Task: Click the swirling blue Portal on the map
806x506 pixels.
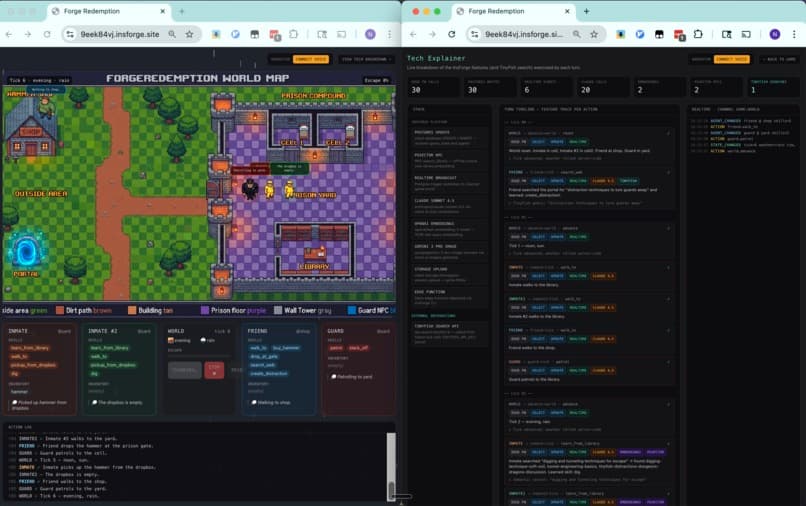Action: pos(26,251)
